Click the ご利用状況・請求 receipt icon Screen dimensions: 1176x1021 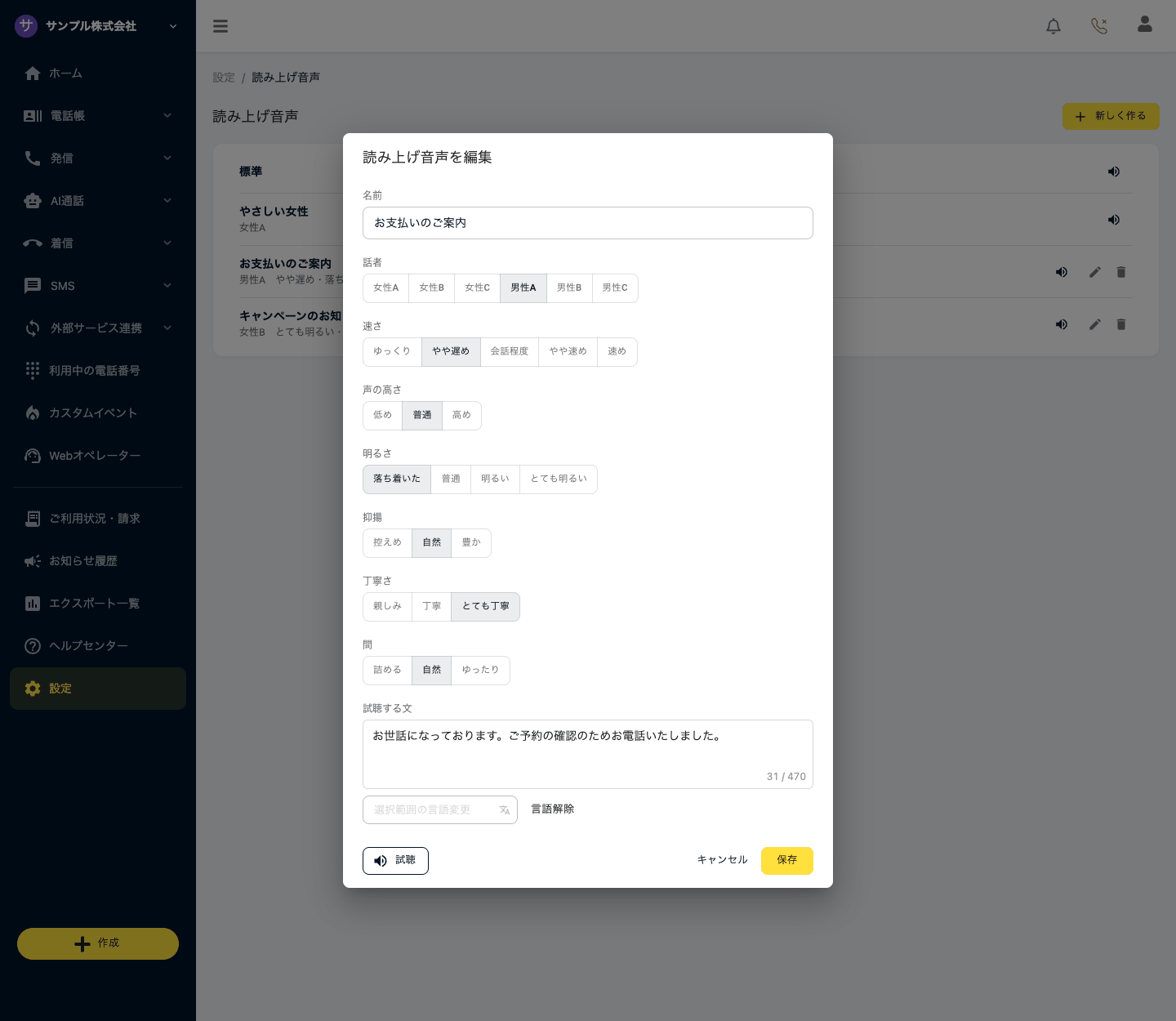pos(33,519)
